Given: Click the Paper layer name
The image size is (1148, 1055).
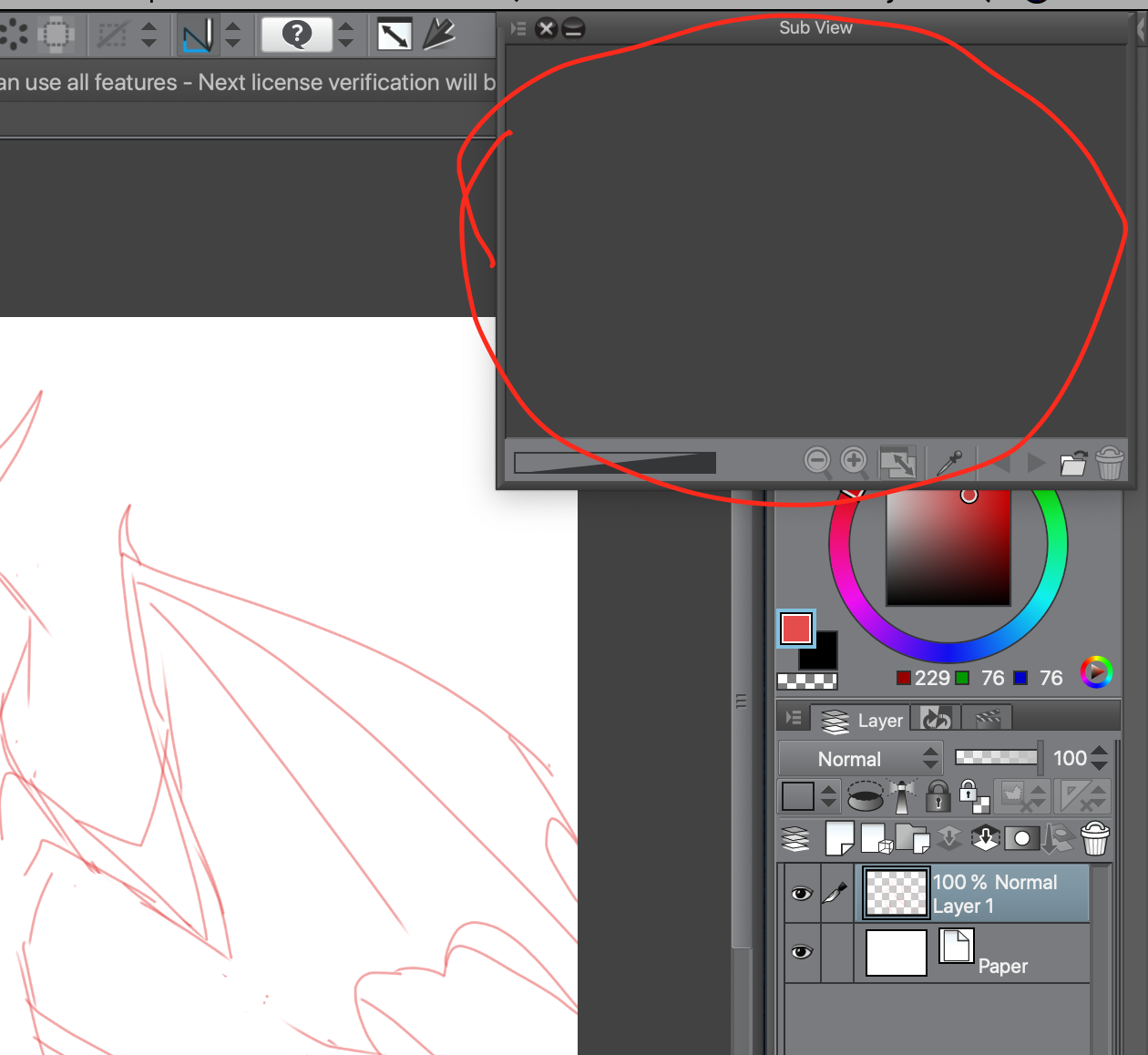Looking at the screenshot, I should pos(1003,966).
